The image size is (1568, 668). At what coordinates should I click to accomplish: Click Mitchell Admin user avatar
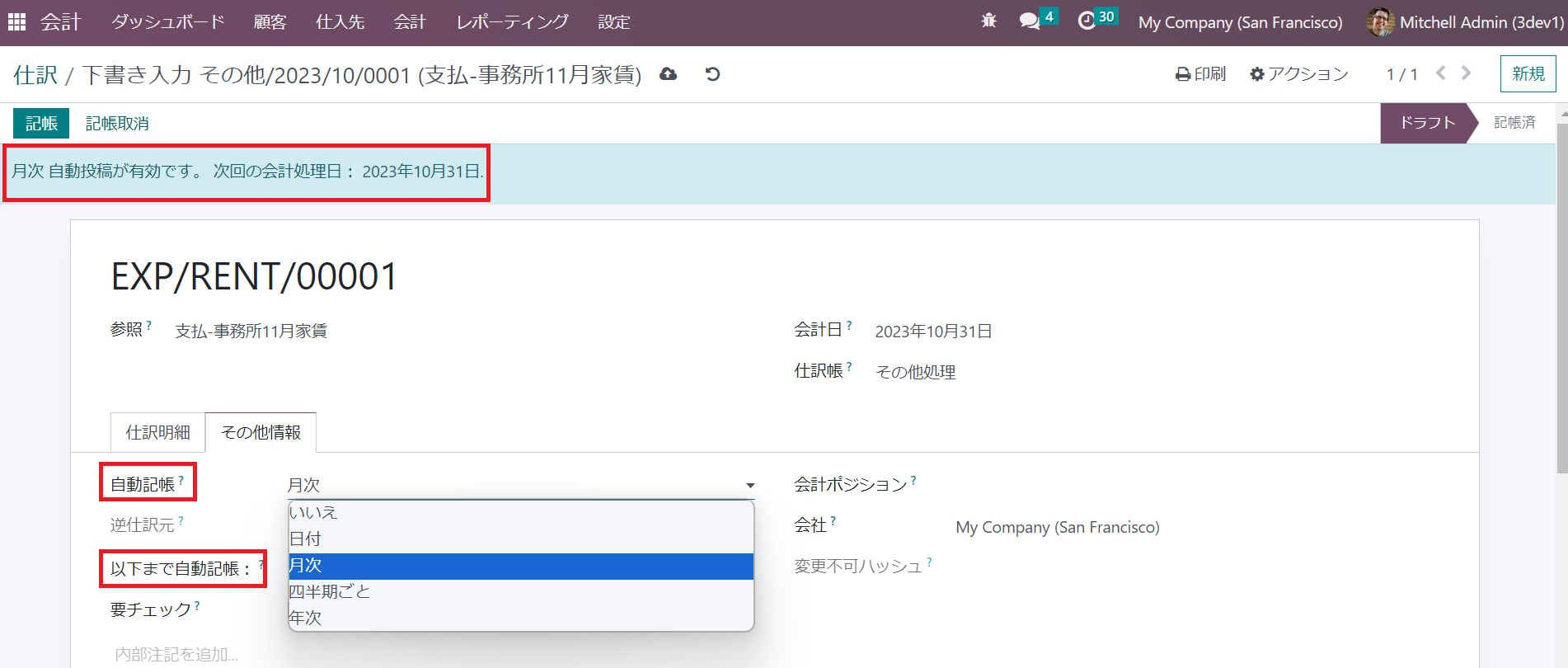point(1380,22)
